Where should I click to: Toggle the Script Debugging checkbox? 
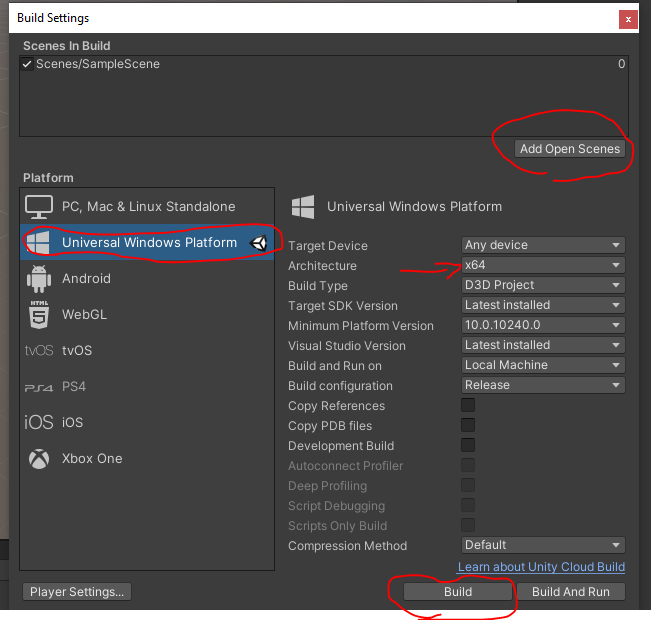point(468,505)
